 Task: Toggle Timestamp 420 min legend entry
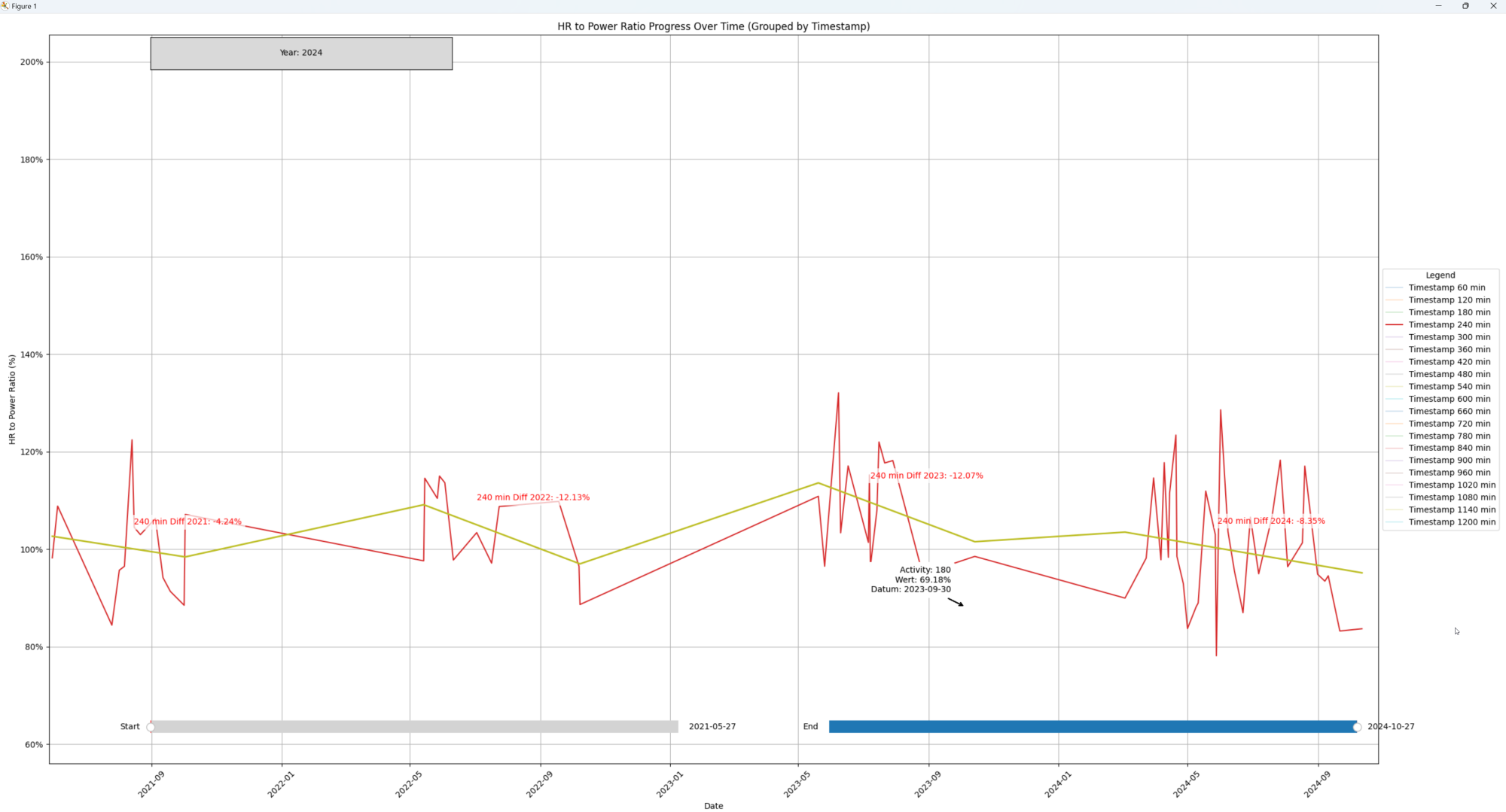(1437, 362)
